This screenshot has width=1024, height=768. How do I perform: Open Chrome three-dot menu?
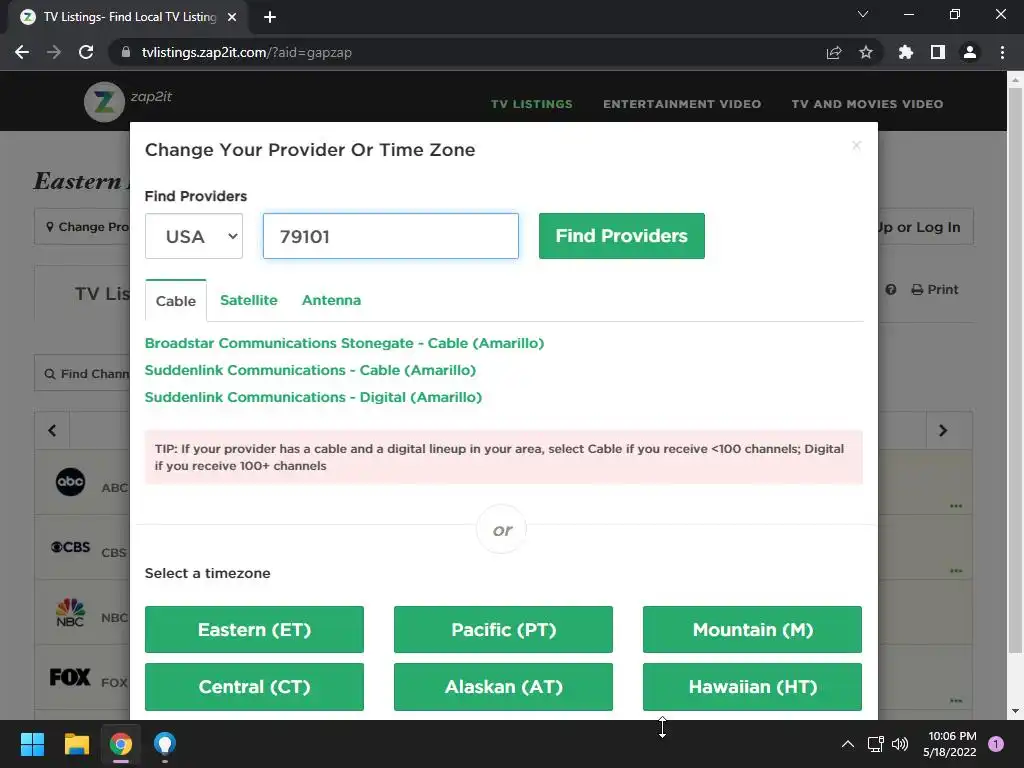(x=1002, y=52)
